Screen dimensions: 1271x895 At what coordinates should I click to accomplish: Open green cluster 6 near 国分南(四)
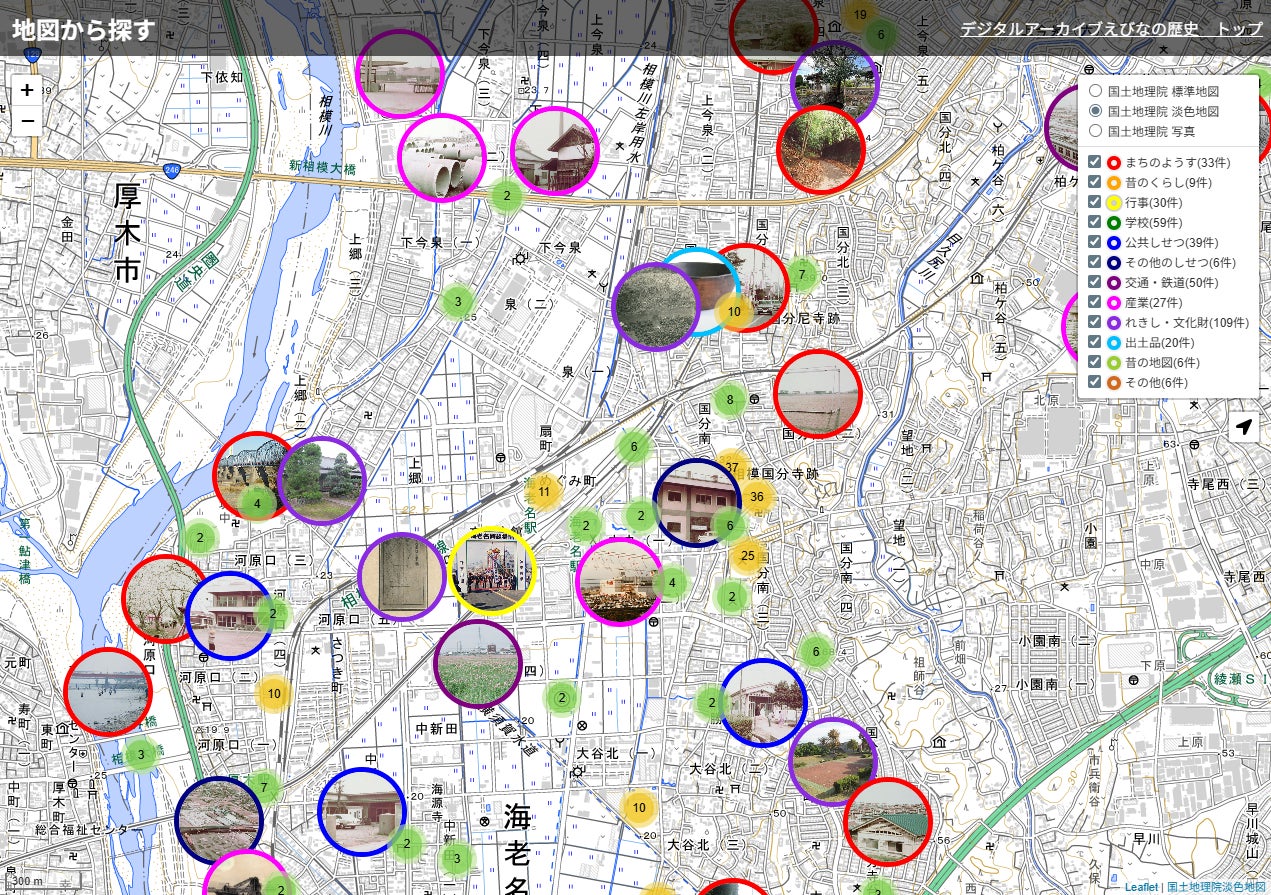coord(816,653)
